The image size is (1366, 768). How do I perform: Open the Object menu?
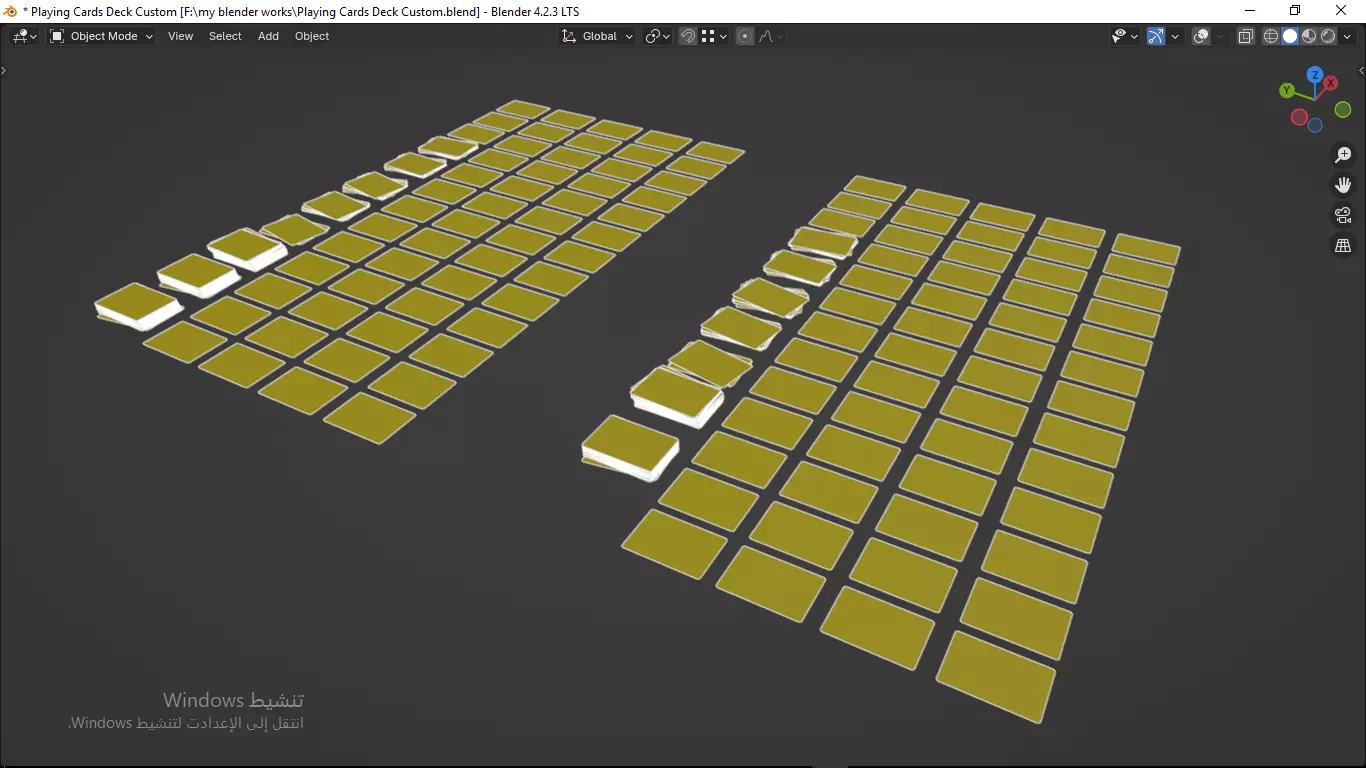pos(312,36)
